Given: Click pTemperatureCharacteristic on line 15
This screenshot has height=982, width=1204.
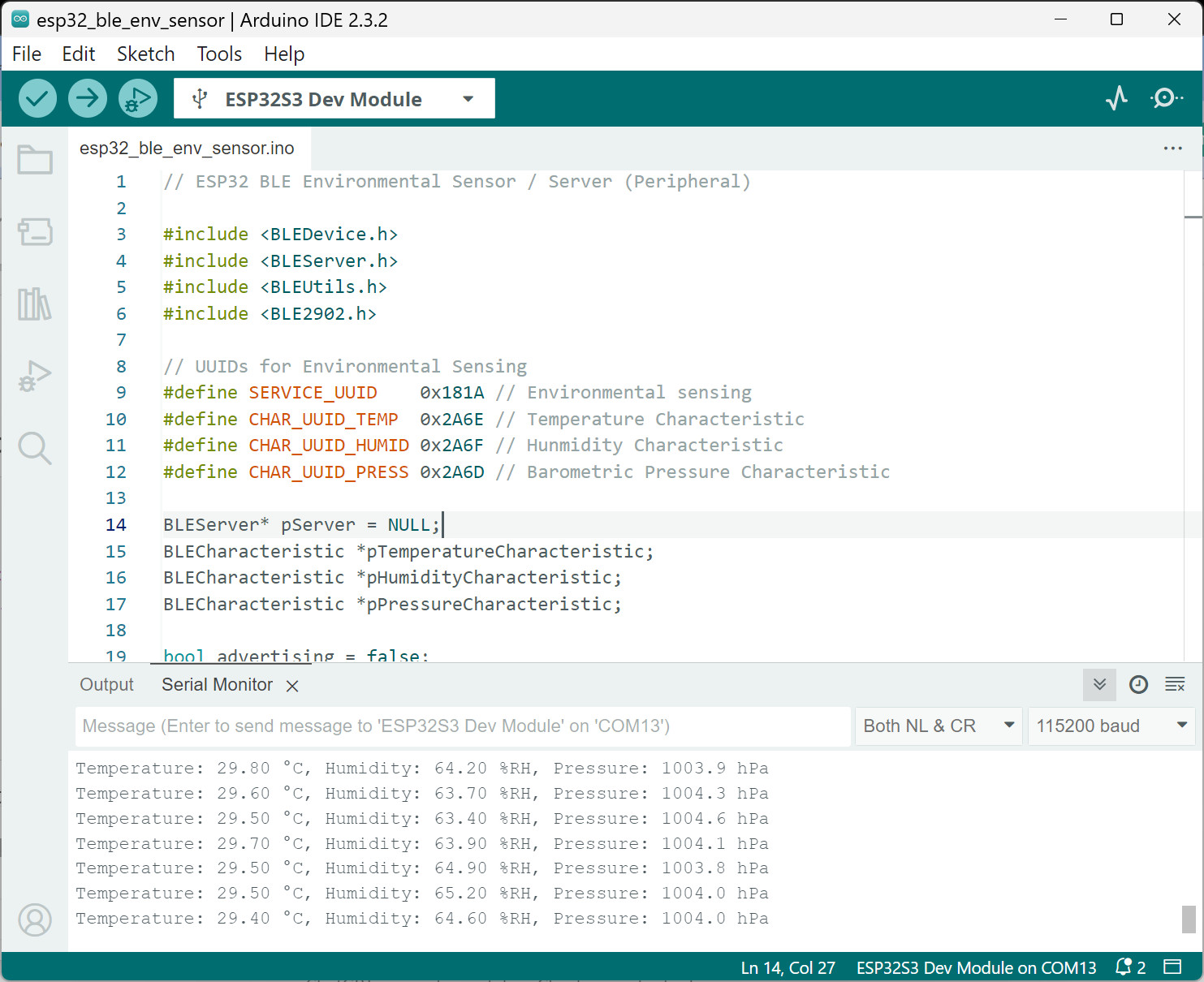Looking at the screenshot, I should coord(504,552).
